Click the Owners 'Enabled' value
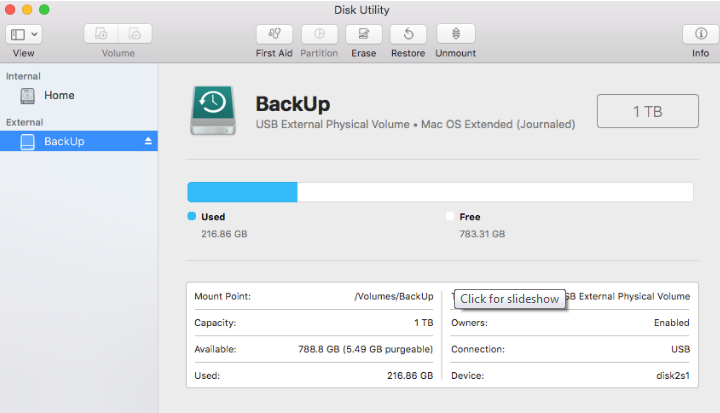Image resolution: width=720 pixels, height=413 pixels. (x=672, y=322)
